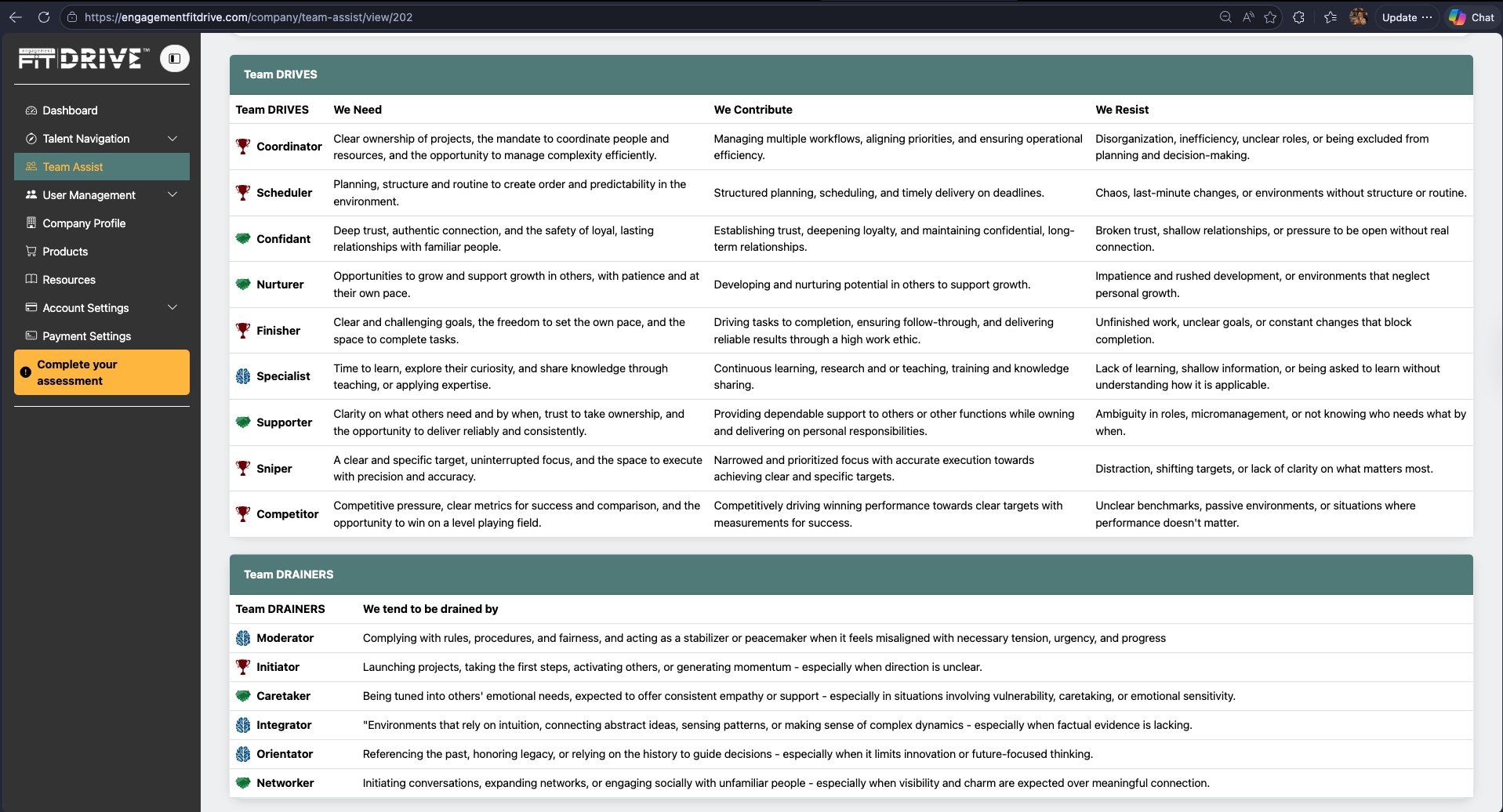Image resolution: width=1503 pixels, height=812 pixels.
Task: Click the trophy icon beside Scheduler
Action: point(243,193)
